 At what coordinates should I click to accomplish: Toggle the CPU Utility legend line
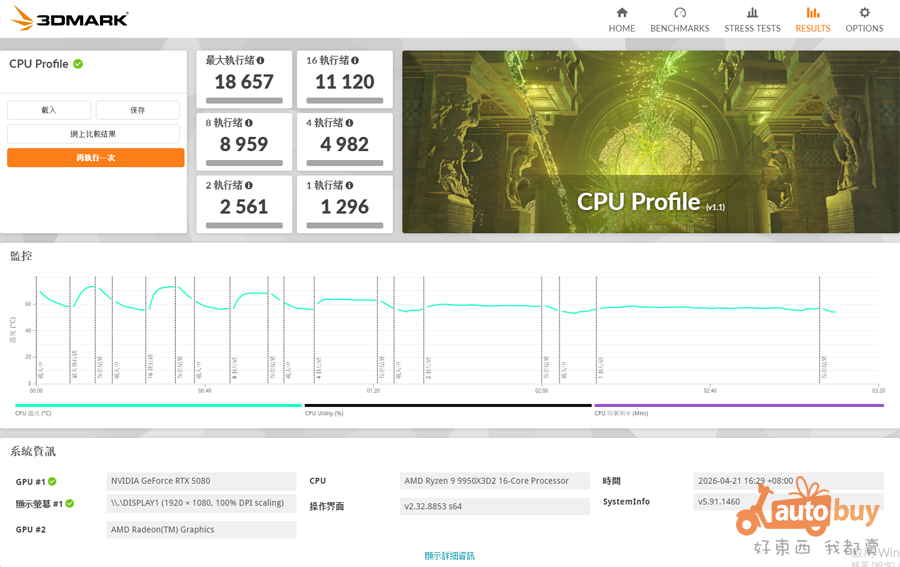(447, 407)
